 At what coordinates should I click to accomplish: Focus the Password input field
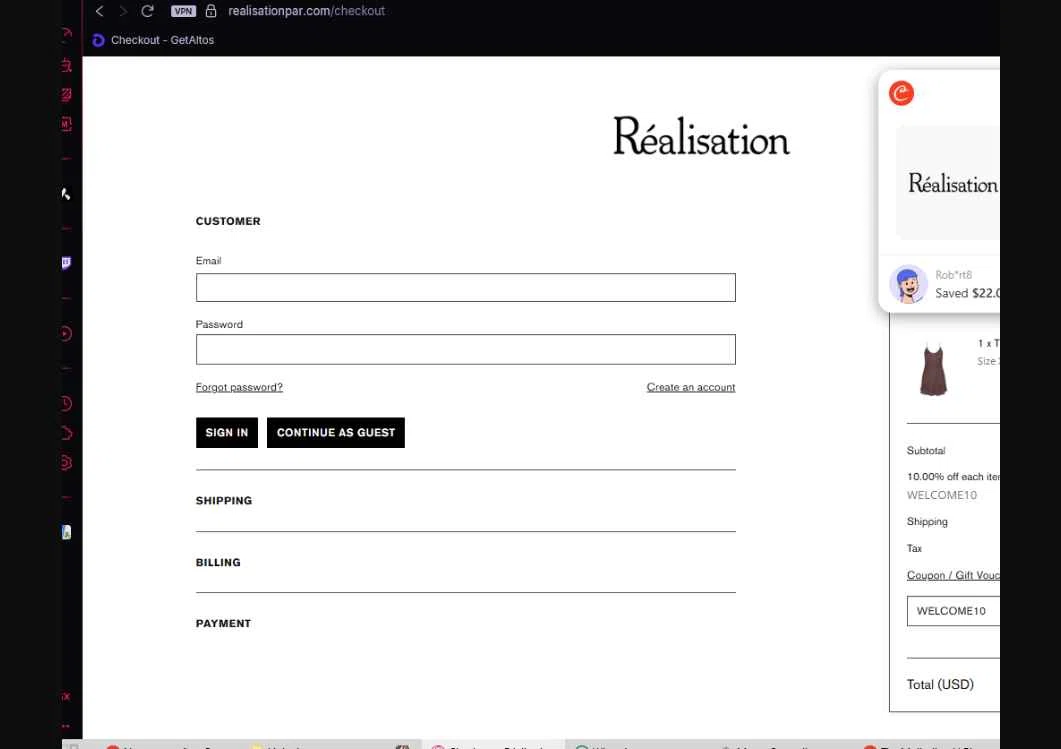click(x=466, y=349)
